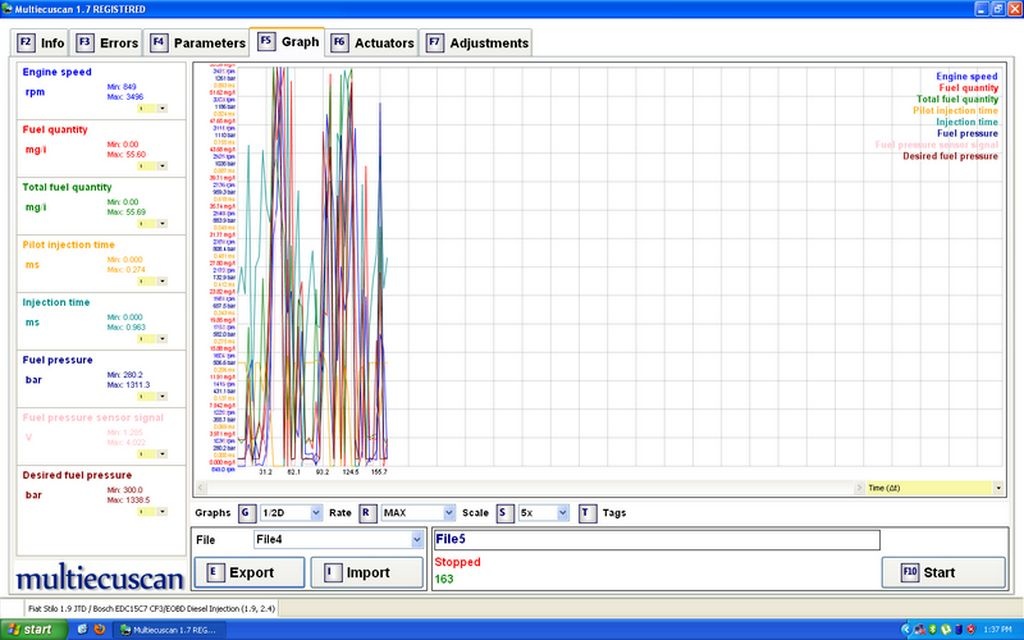1024x640 pixels.
Task: Click the Firefox quick launch icon
Action: (99, 630)
